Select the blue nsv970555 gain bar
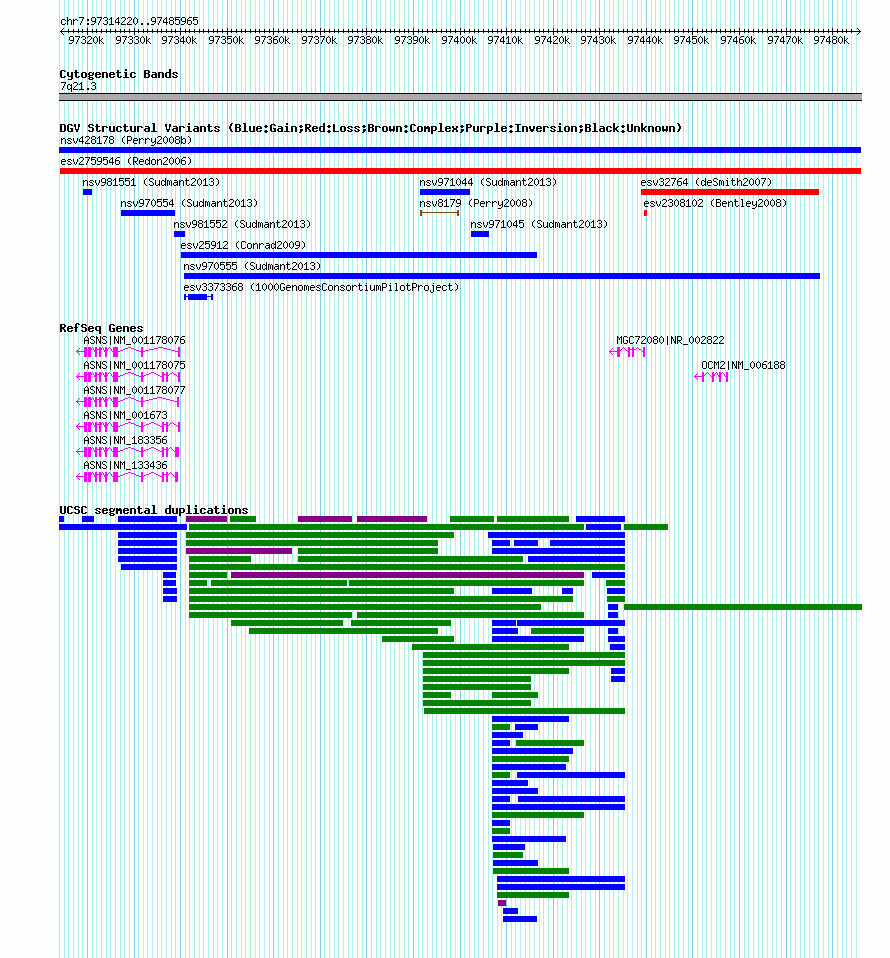This screenshot has width=890, height=958. tap(502, 276)
